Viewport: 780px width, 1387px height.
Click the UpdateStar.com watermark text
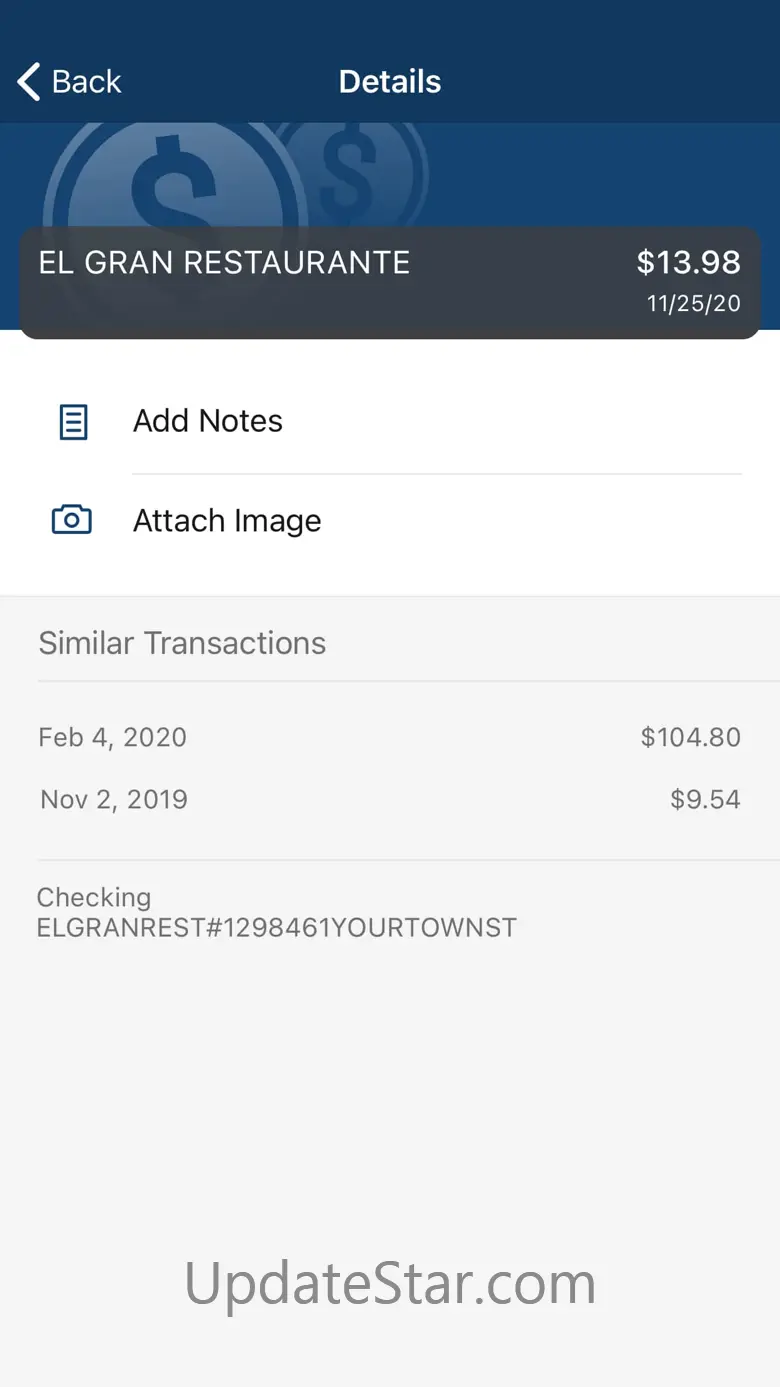click(390, 1283)
